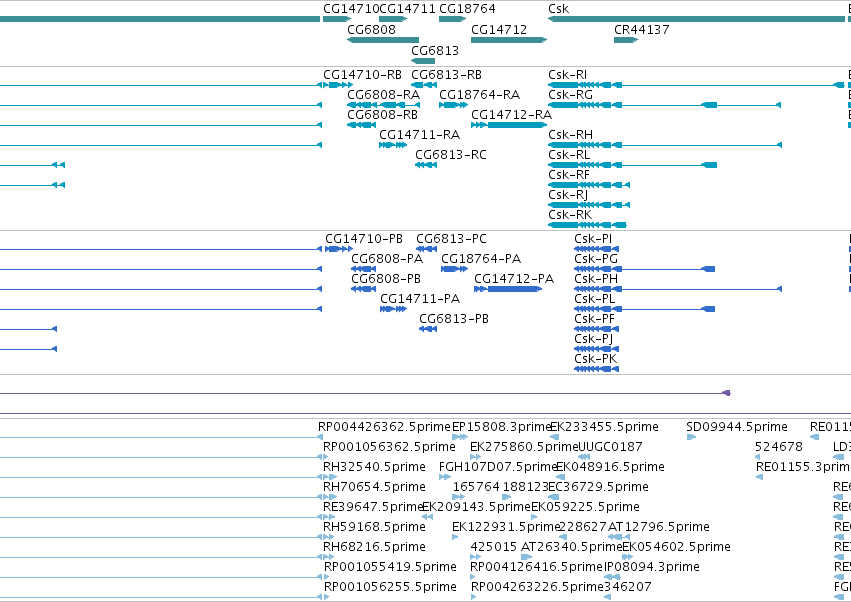Click the CG6813 gene label
Viewport: 851px width, 602px height.
coord(435,50)
